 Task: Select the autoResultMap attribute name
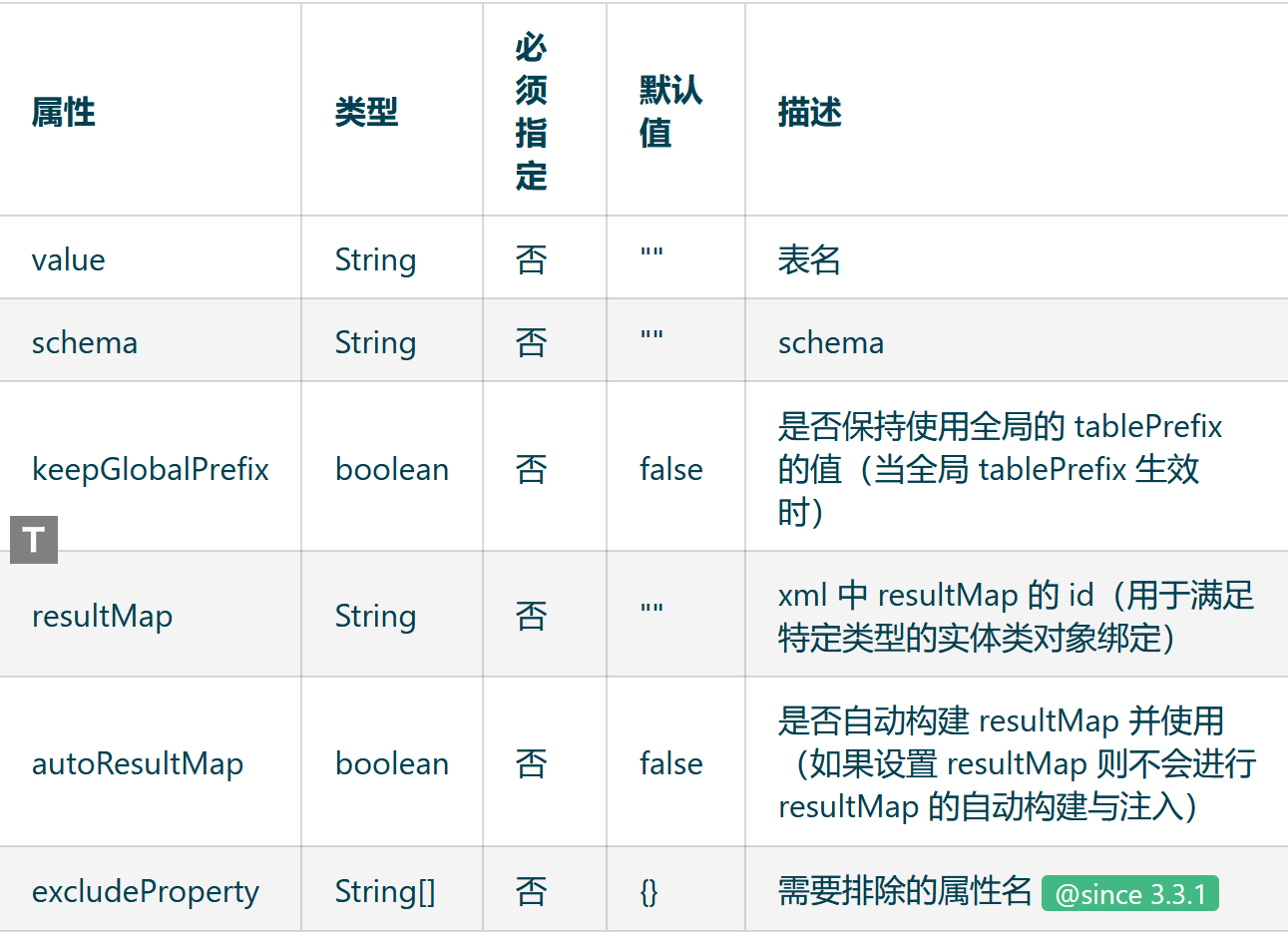click(138, 763)
